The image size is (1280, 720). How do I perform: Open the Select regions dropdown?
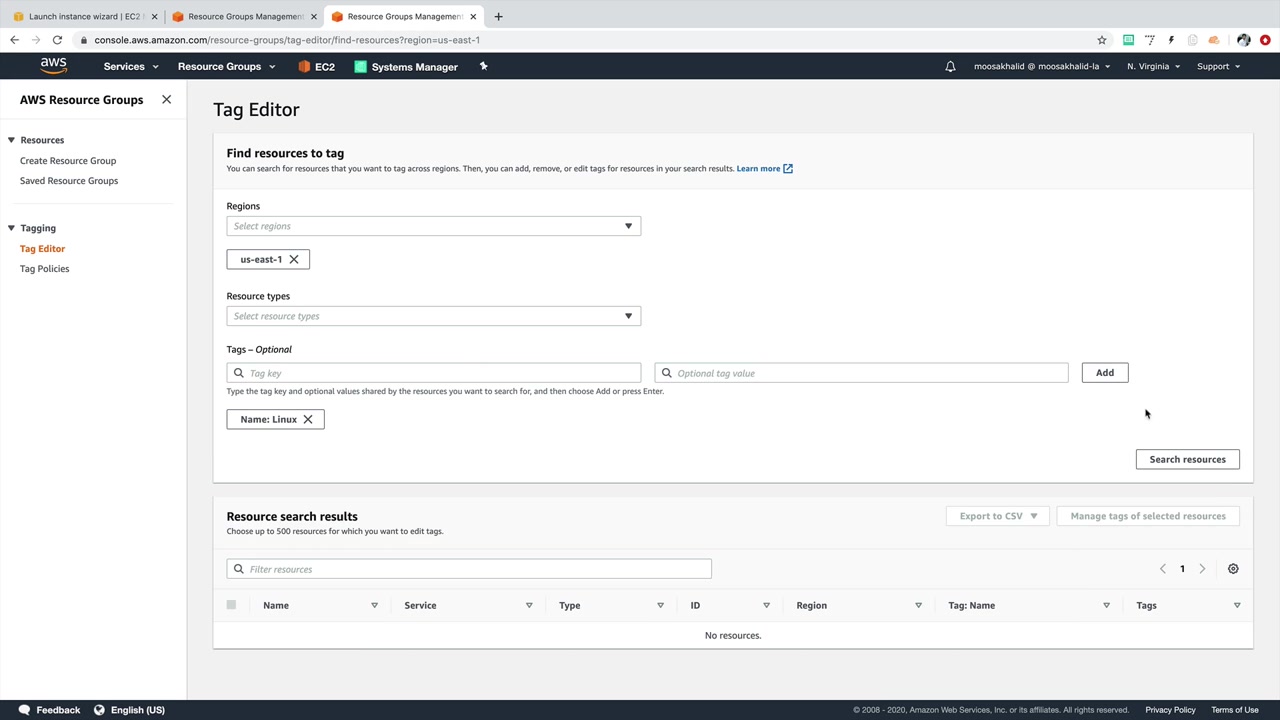(433, 226)
